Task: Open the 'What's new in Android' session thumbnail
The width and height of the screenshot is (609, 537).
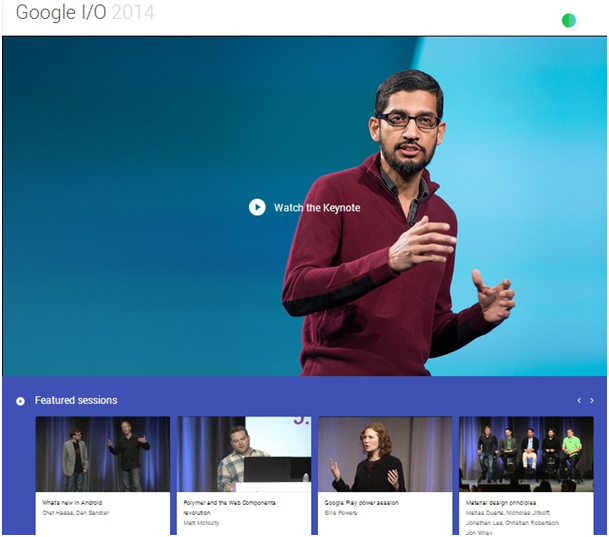Action: [103, 454]
